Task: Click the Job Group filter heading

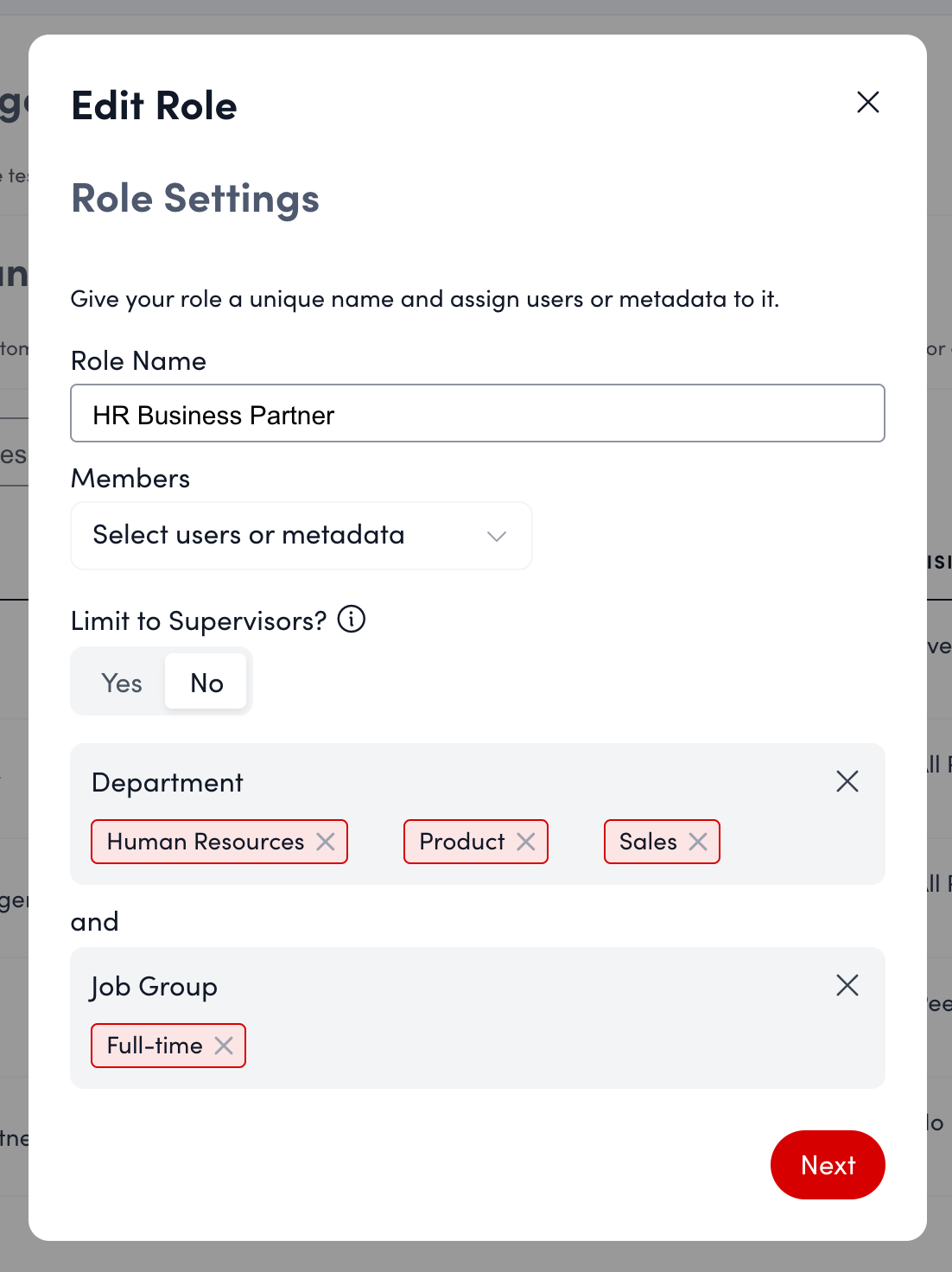Action: pyautogui.click(x=154, y=987)
